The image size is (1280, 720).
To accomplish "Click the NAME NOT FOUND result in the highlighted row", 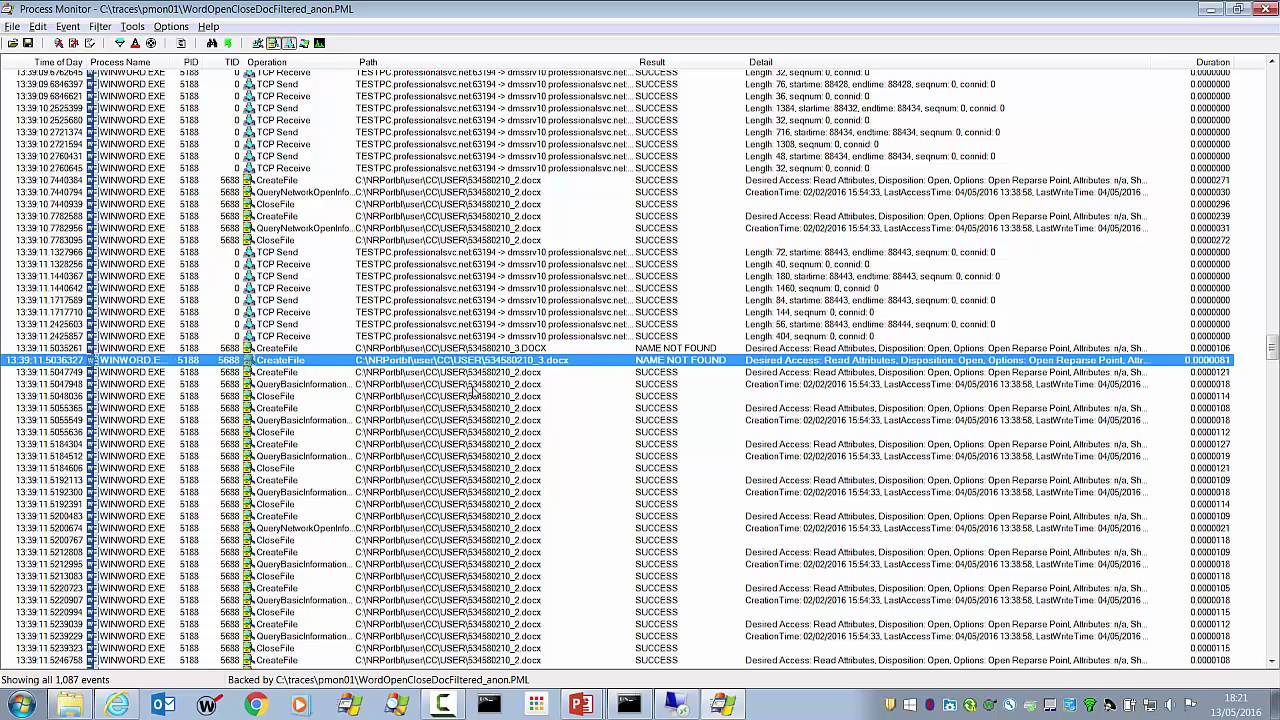I will (680, 360).
